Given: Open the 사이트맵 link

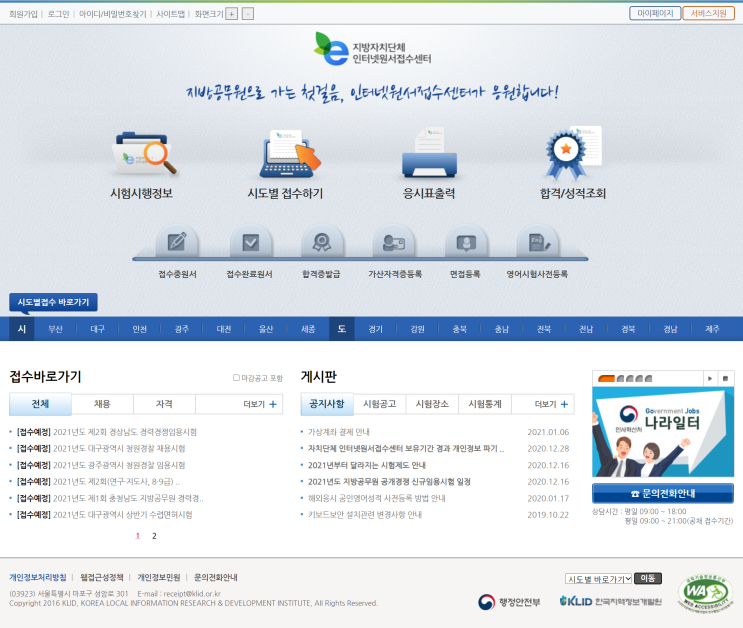Looking at the screenshot, I should pyautogui.click(x=171, y=14).
